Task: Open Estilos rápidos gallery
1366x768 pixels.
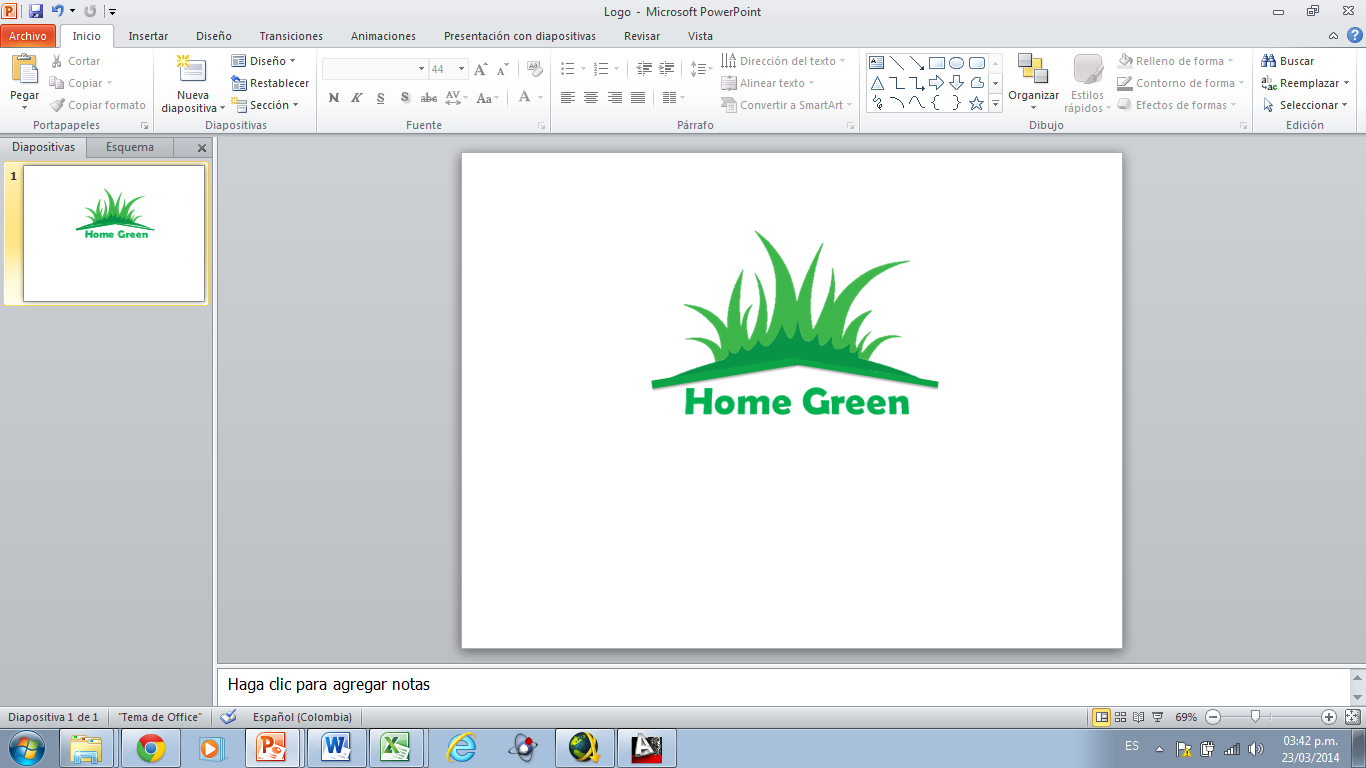Action: 1088,84
